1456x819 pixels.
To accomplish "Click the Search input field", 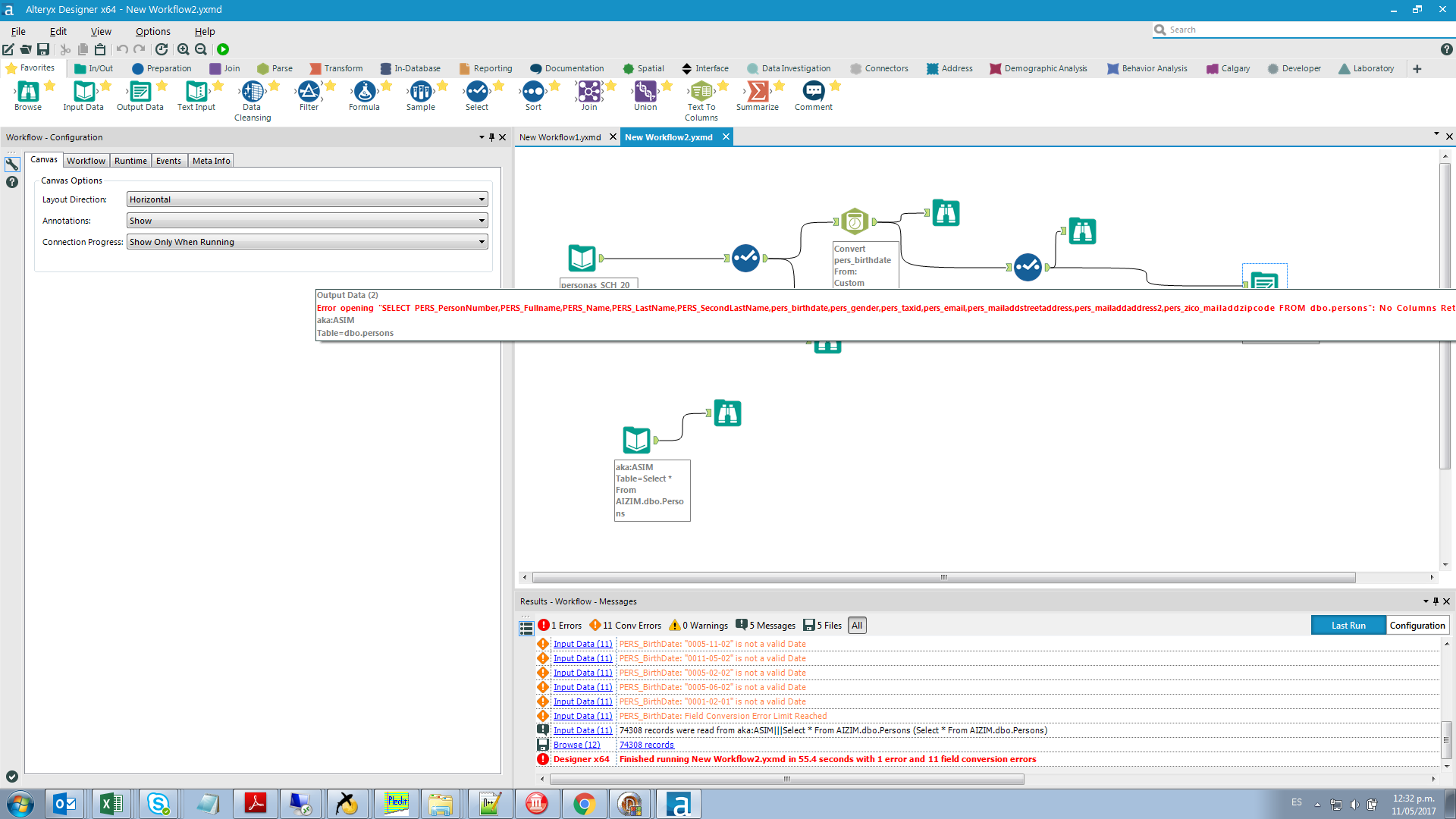I will [x=1304, y=30].
